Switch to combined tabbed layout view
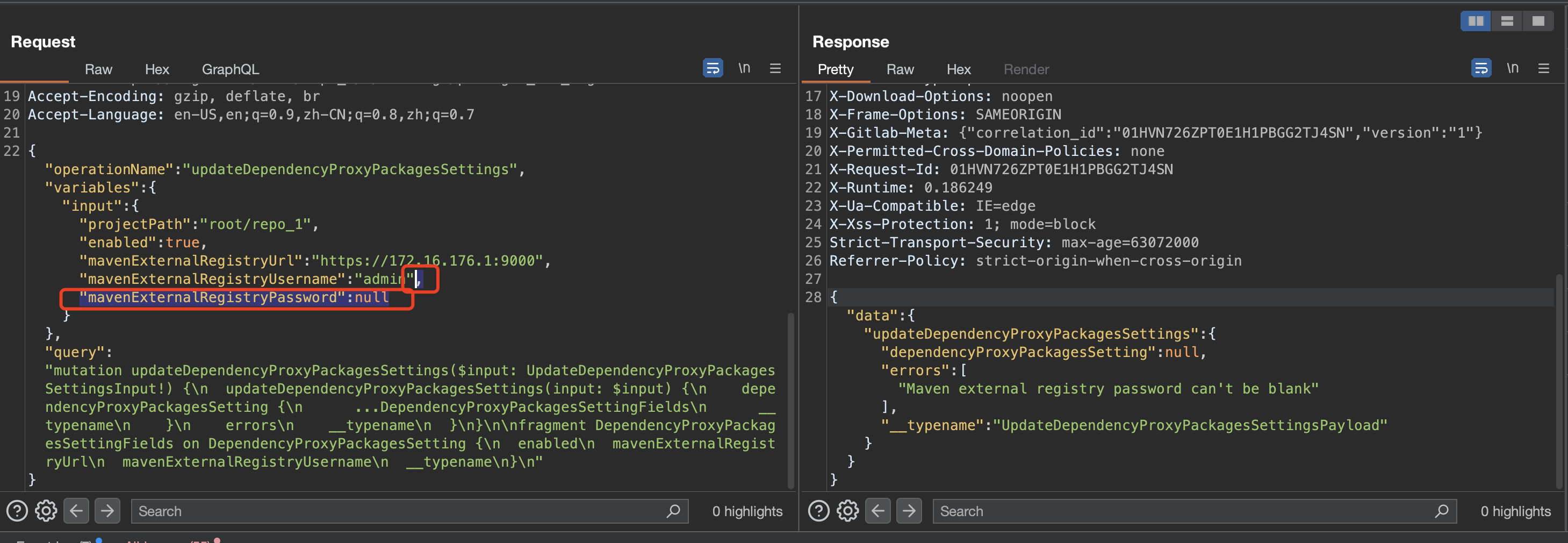The image size is (1568, 543). 1537,22
